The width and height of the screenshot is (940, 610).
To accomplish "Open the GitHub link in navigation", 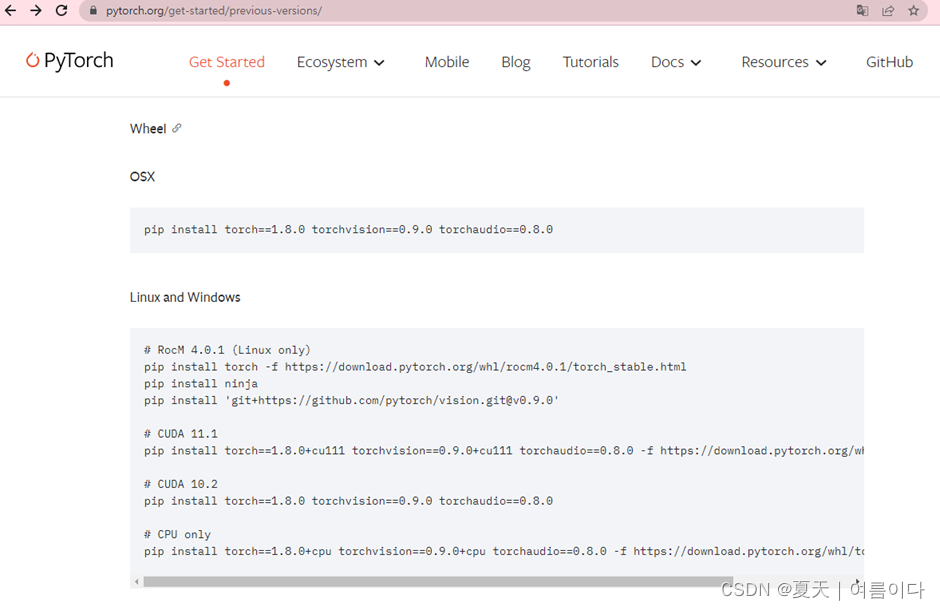I will point(889,62).
